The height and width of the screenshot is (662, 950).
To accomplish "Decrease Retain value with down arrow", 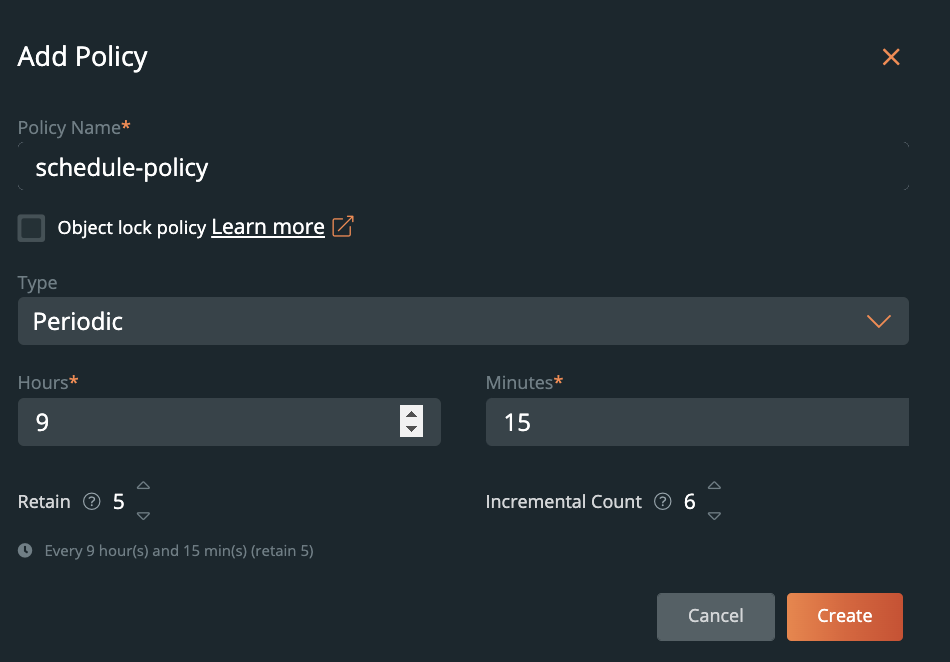I will tap(143, 516).
